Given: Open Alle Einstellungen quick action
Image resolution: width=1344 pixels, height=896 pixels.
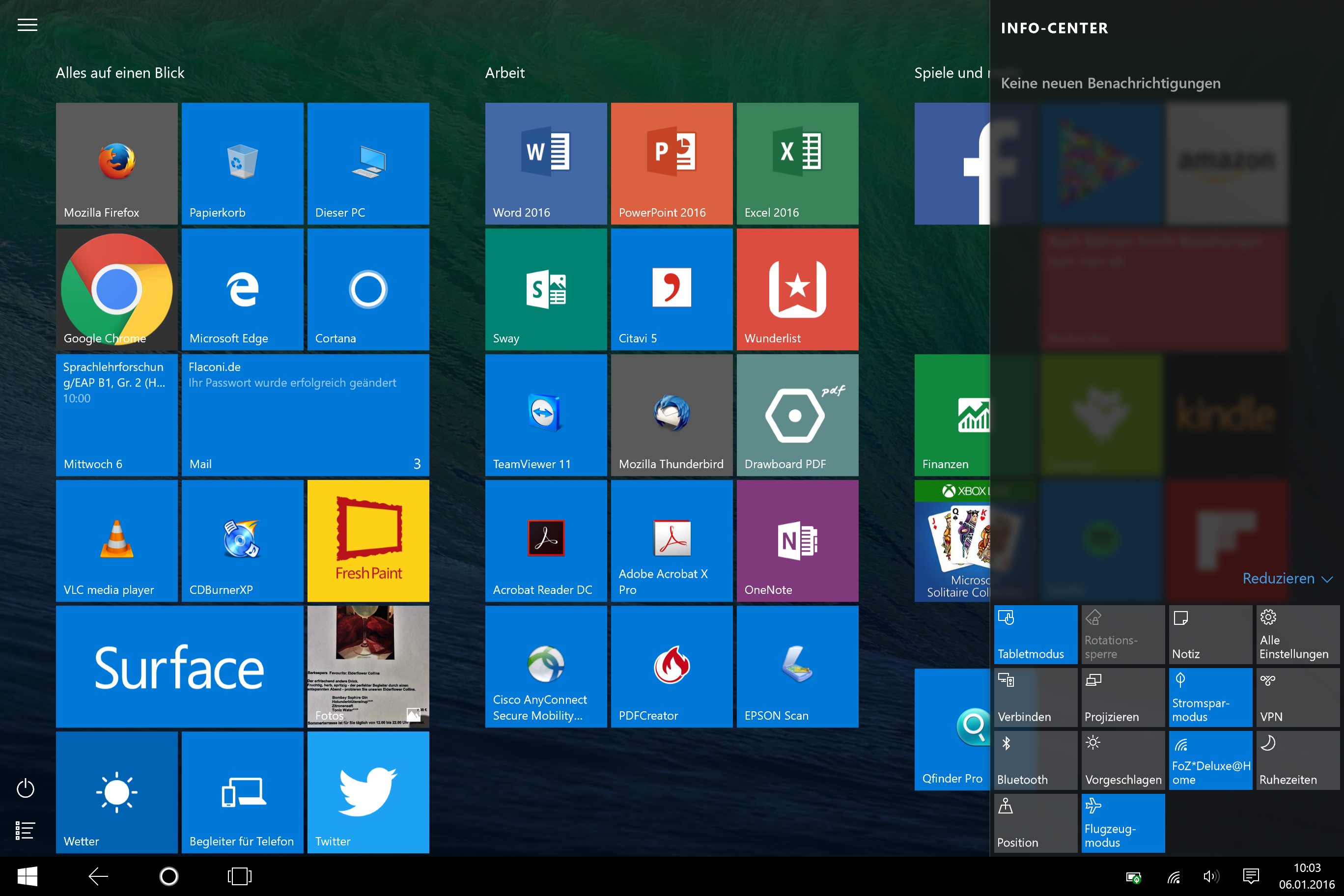Looking at the screenshot, I should pos(1297,634).
